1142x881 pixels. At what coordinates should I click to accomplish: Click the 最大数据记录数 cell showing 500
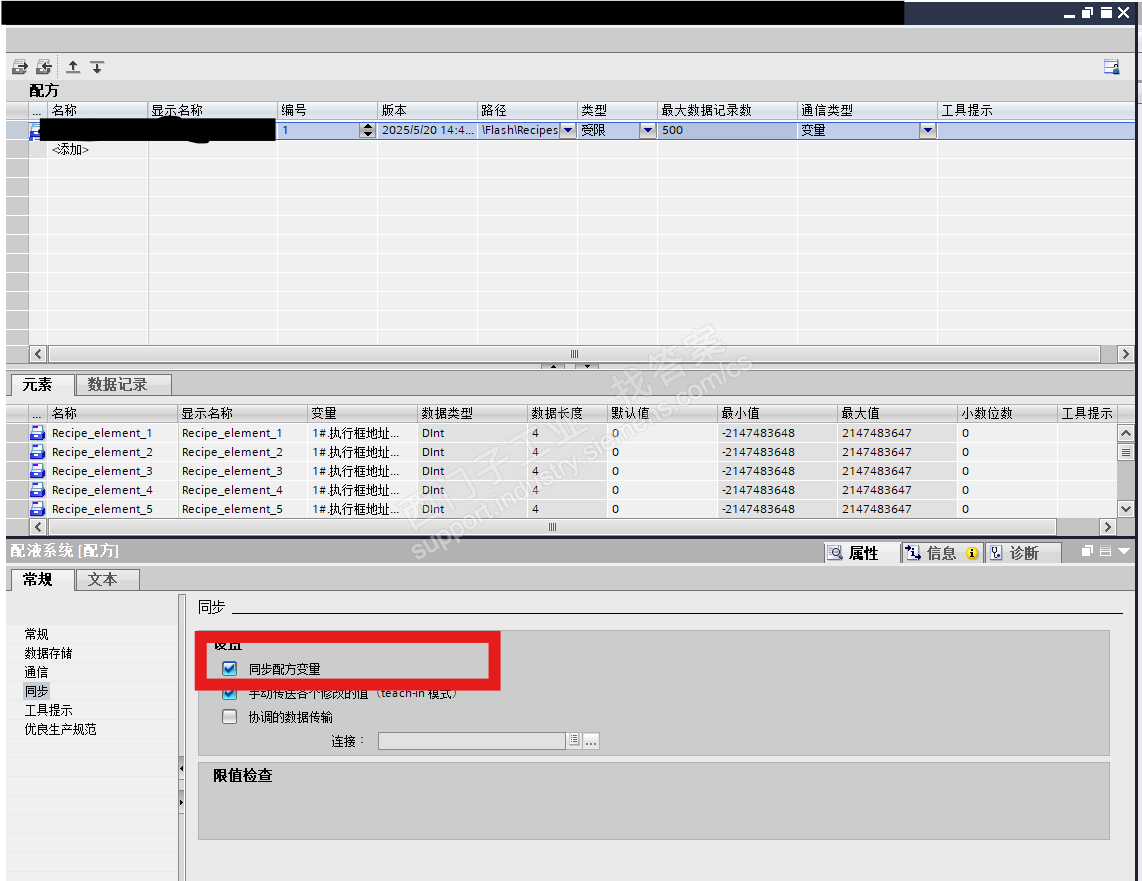(x=727, y=130)
